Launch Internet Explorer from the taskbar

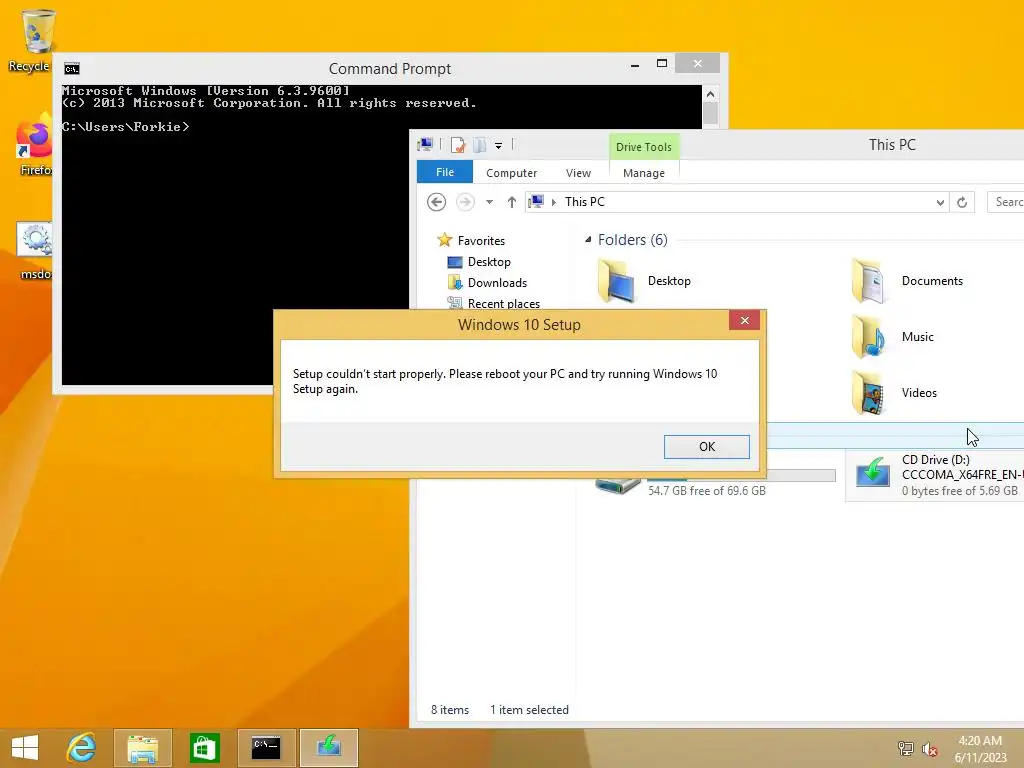tap(82, 748)
